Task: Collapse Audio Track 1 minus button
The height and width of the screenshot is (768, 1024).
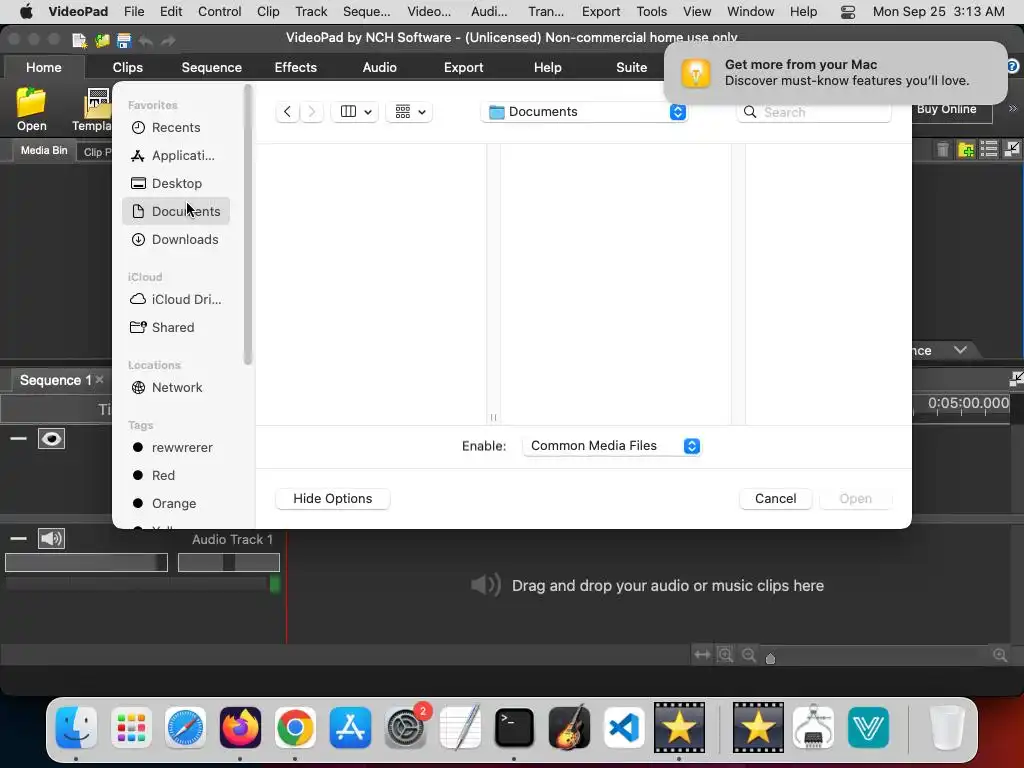Action: tap(18, 539)
